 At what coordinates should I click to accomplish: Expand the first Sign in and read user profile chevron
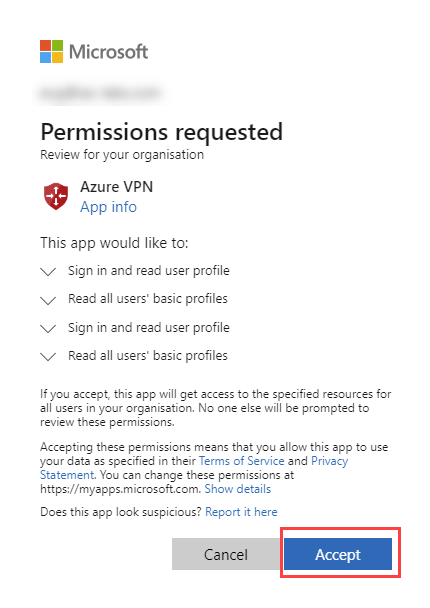coord(48,271)
